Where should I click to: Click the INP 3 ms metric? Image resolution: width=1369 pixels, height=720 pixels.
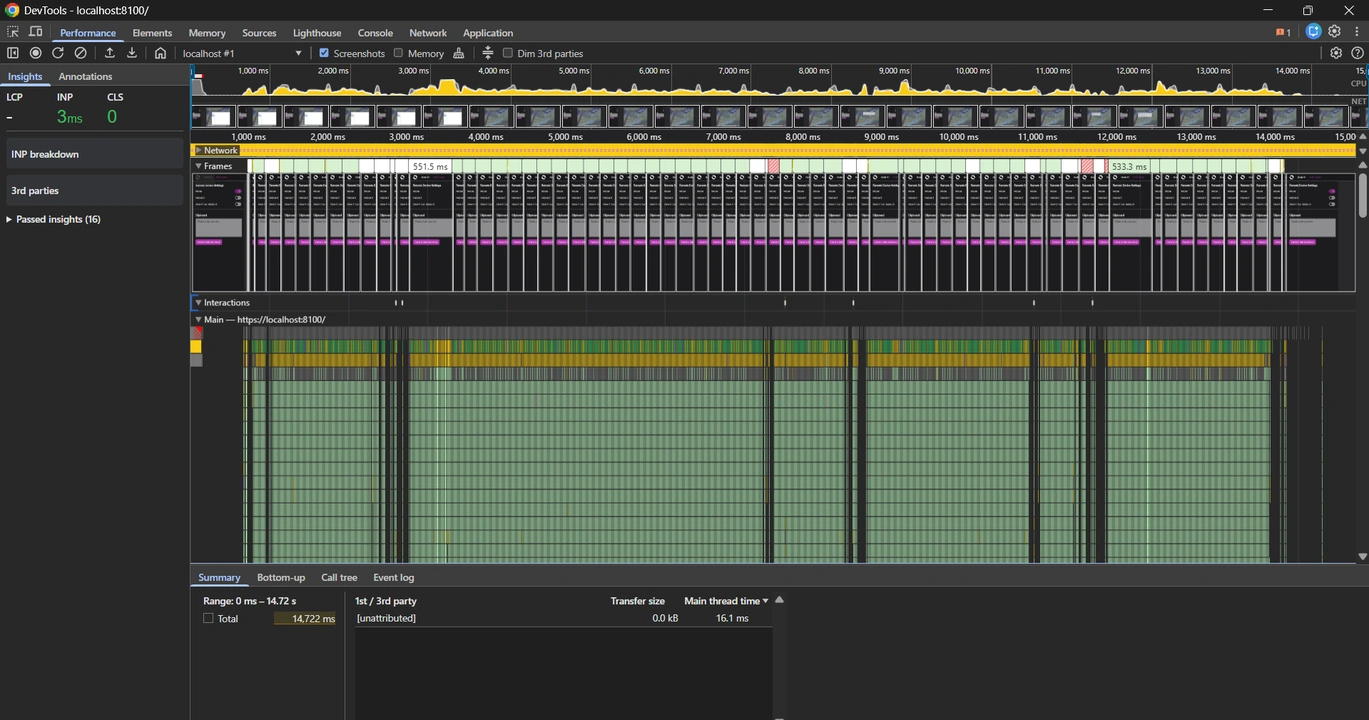point(69,117)
